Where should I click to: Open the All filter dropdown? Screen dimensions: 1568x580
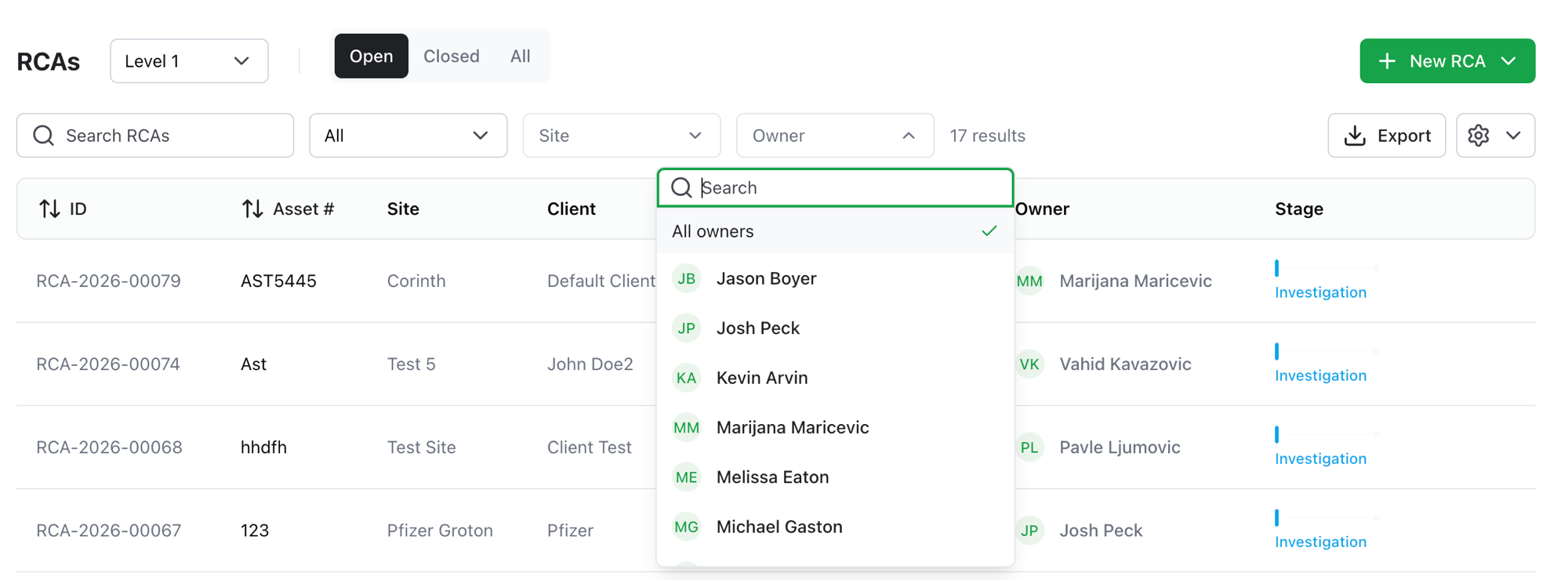(x=408, y=136)
